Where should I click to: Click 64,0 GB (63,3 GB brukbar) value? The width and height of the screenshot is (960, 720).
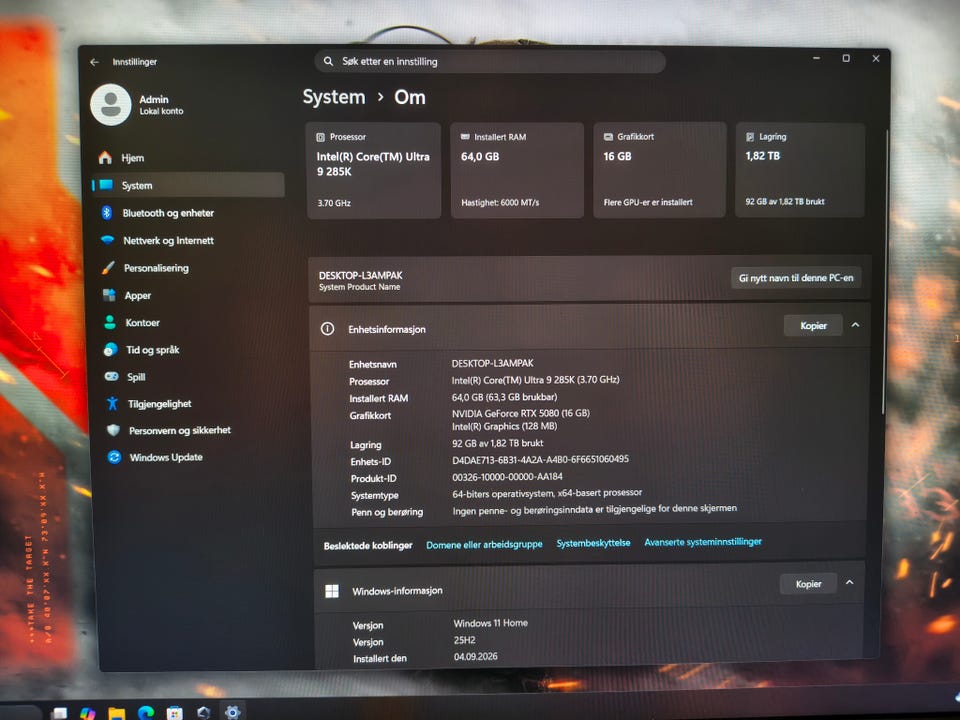tap(504, 397)
